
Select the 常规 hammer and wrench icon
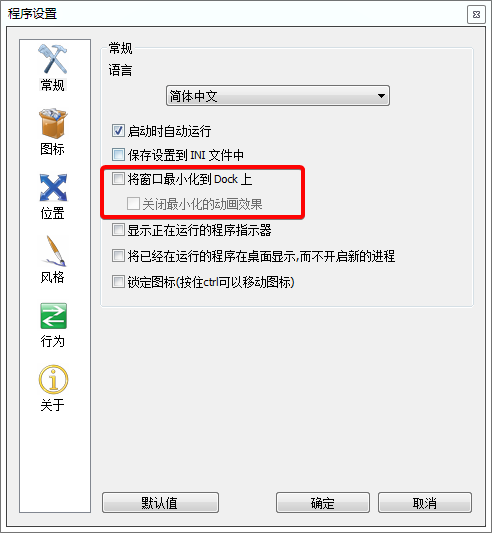click(x=52, y=59)
